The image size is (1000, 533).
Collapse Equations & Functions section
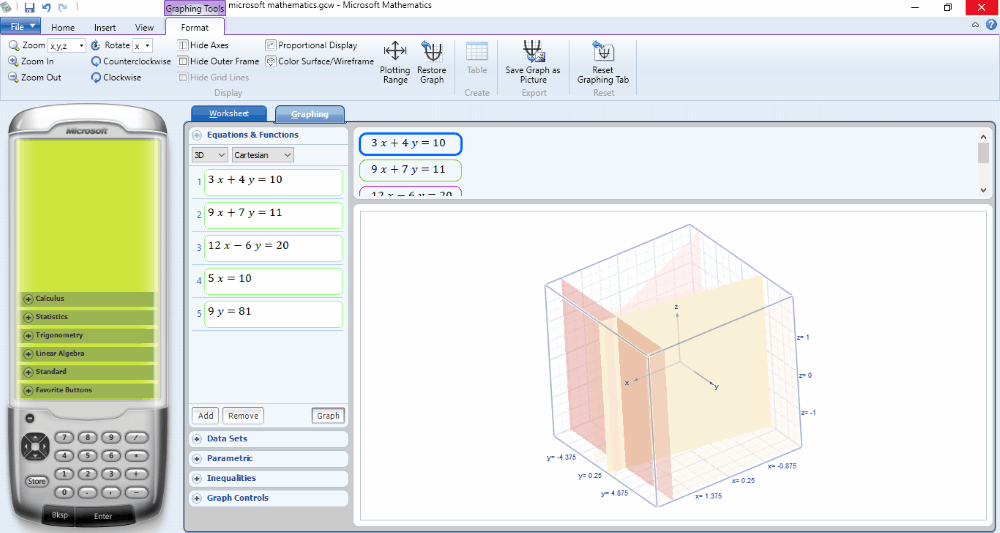click(197, 135)
